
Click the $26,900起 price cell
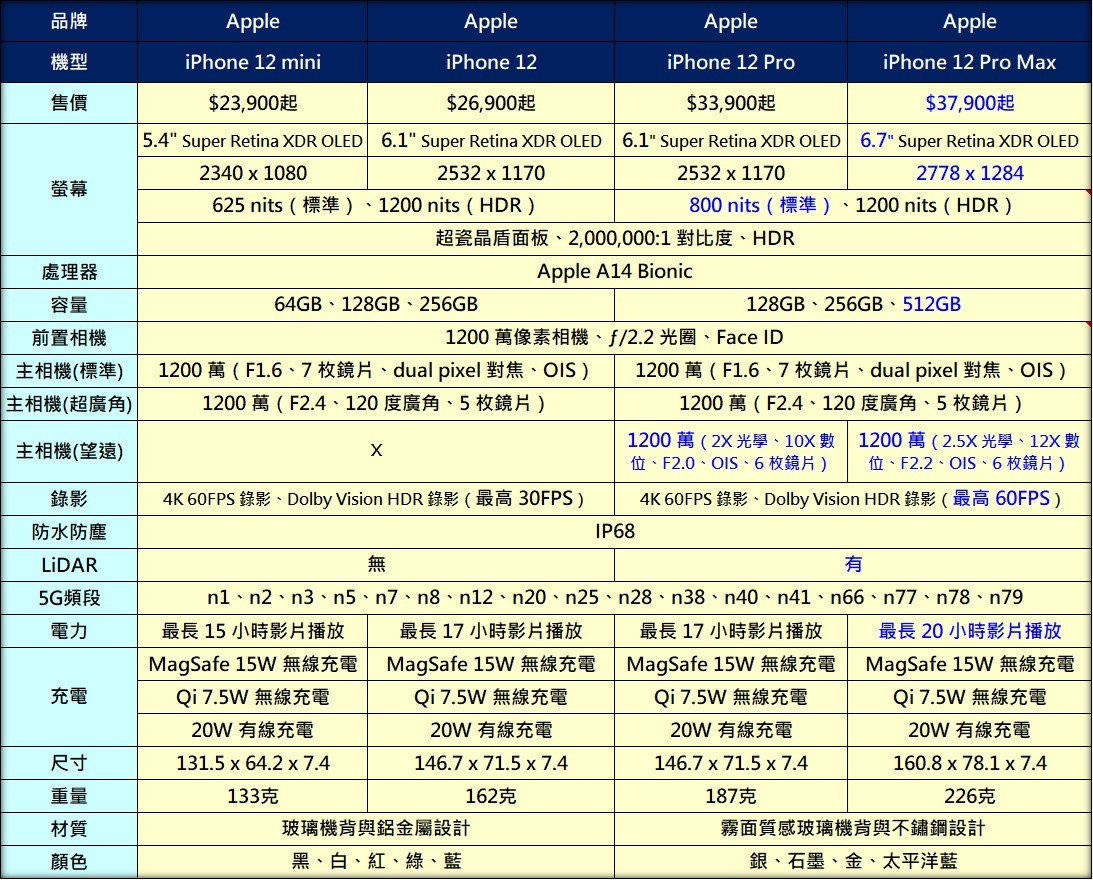pyautogui.click(x=491, y=103)
